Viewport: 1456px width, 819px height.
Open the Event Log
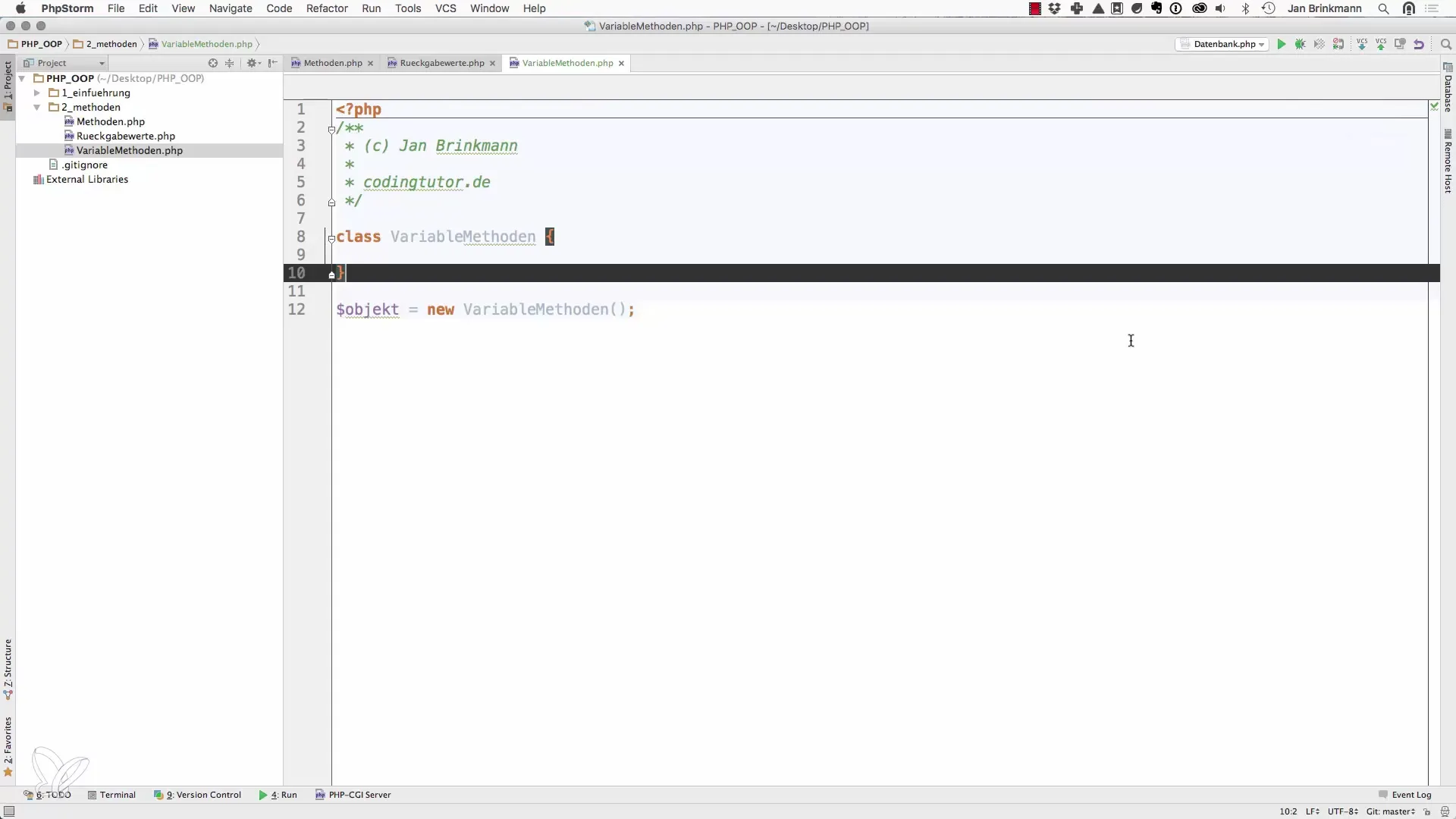[x=1404, y=795]
